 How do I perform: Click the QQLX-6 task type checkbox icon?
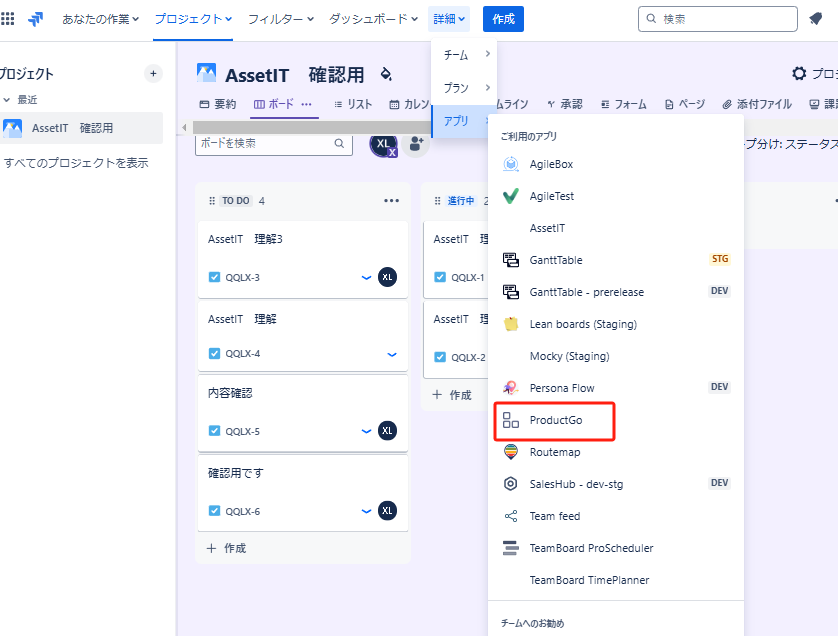(x=214, y=511)
